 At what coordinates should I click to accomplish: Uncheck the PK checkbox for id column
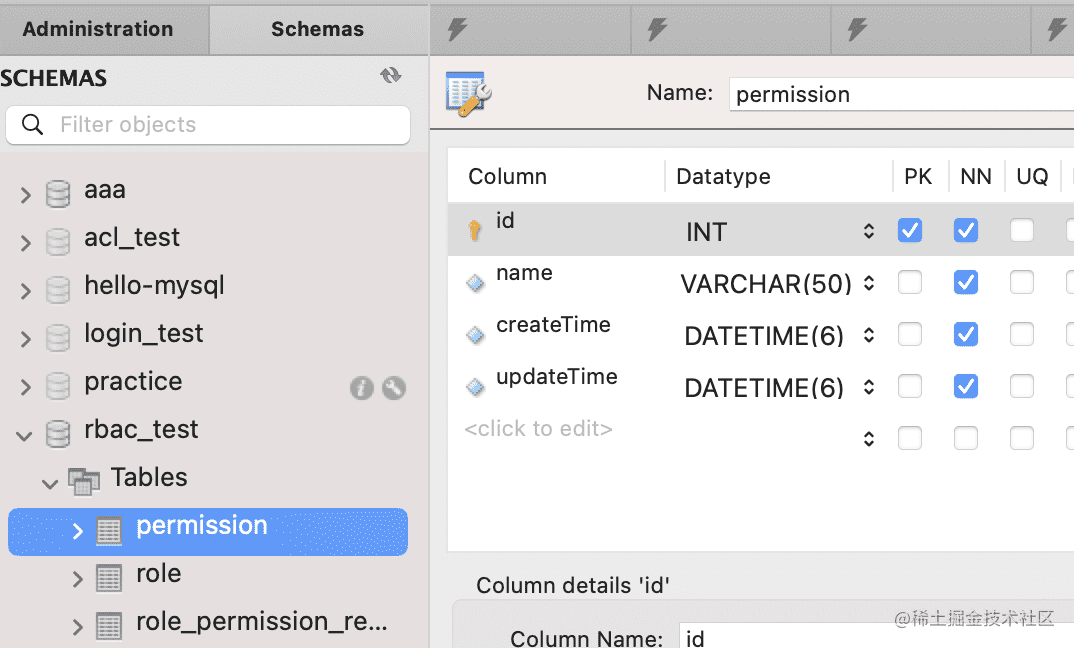click(x=910, y=231)
